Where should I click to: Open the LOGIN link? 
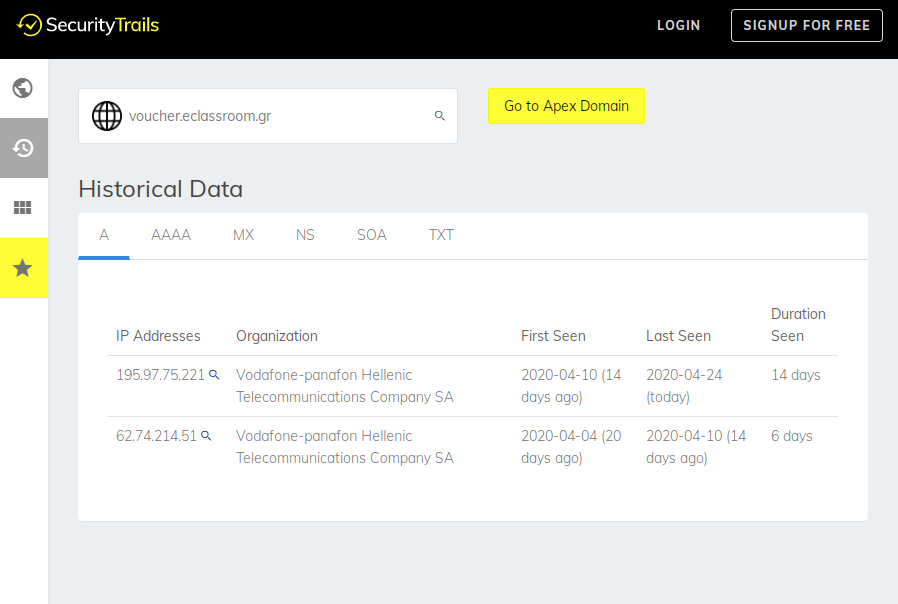click(679, 25)
